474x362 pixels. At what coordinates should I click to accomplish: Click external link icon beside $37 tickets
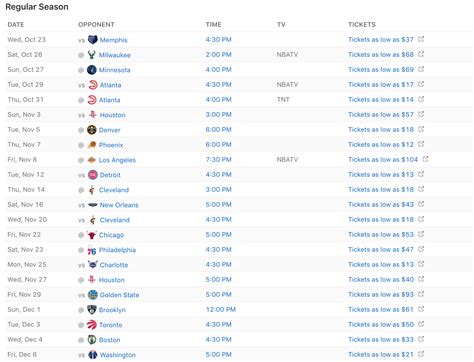(x=421, y=39)
